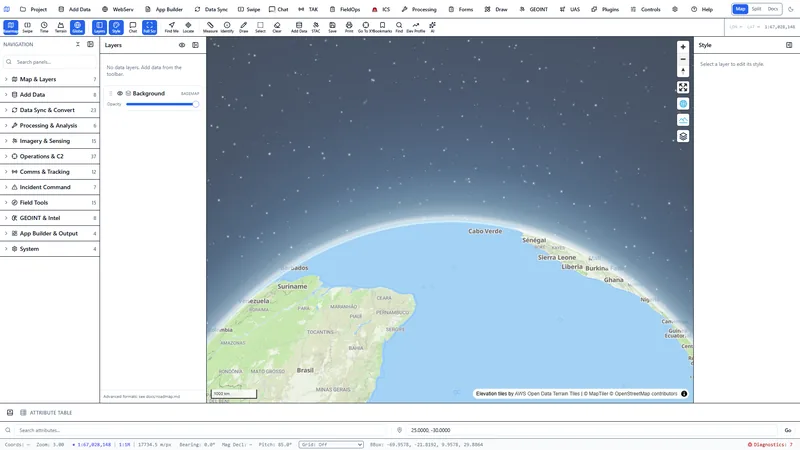Click the Find toolbar tool
Image resolution: width=800 pixels, height=450 pixels.
[x=399, y=27]
